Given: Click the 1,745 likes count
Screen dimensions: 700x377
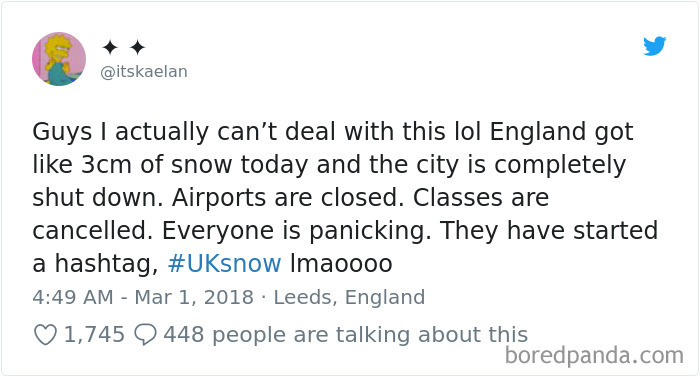Looking at the screenshot, I should (x=94, y=335).
